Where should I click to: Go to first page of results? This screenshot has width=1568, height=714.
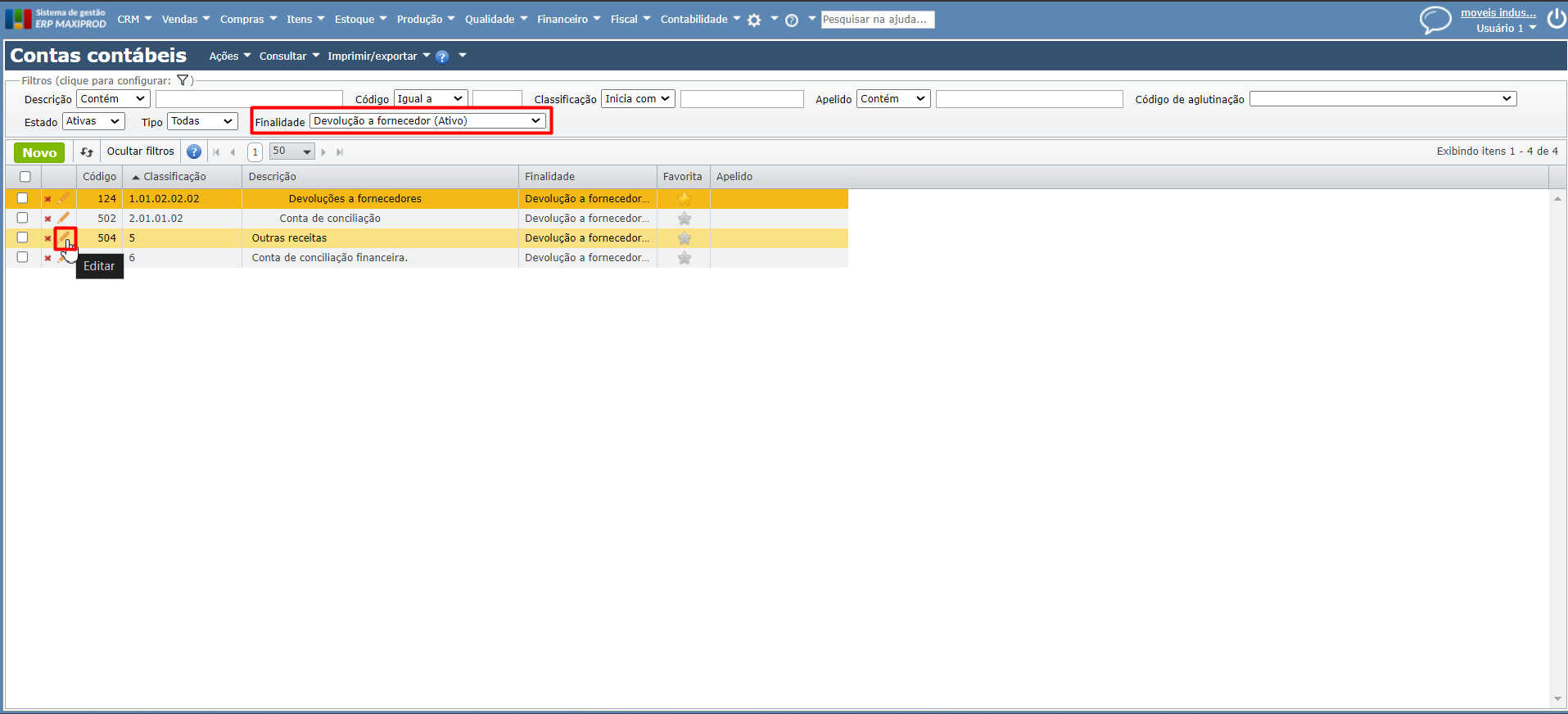pos(216,152)
